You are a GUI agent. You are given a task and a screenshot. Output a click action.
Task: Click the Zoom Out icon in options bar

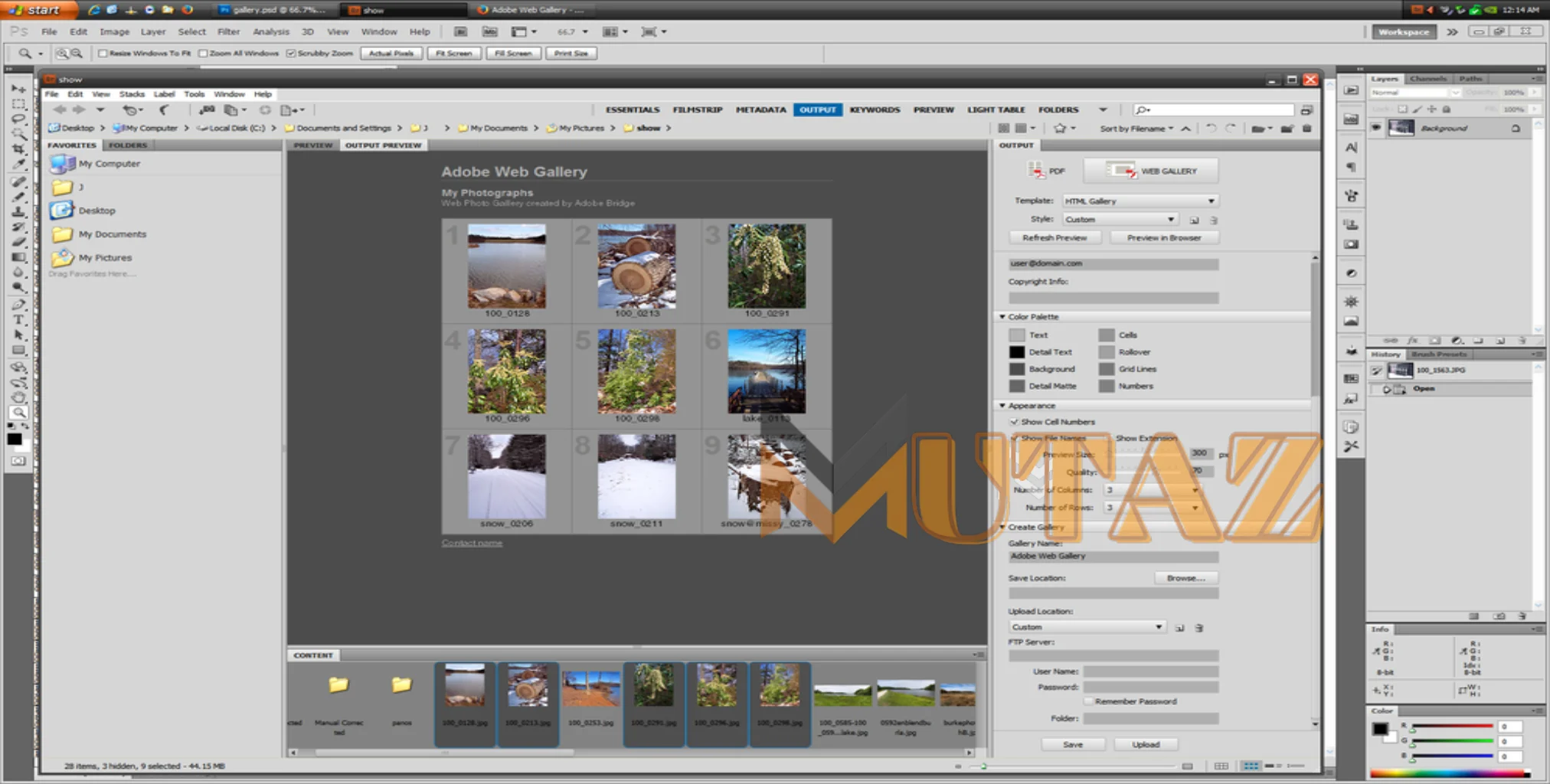(x=76, y=53)
